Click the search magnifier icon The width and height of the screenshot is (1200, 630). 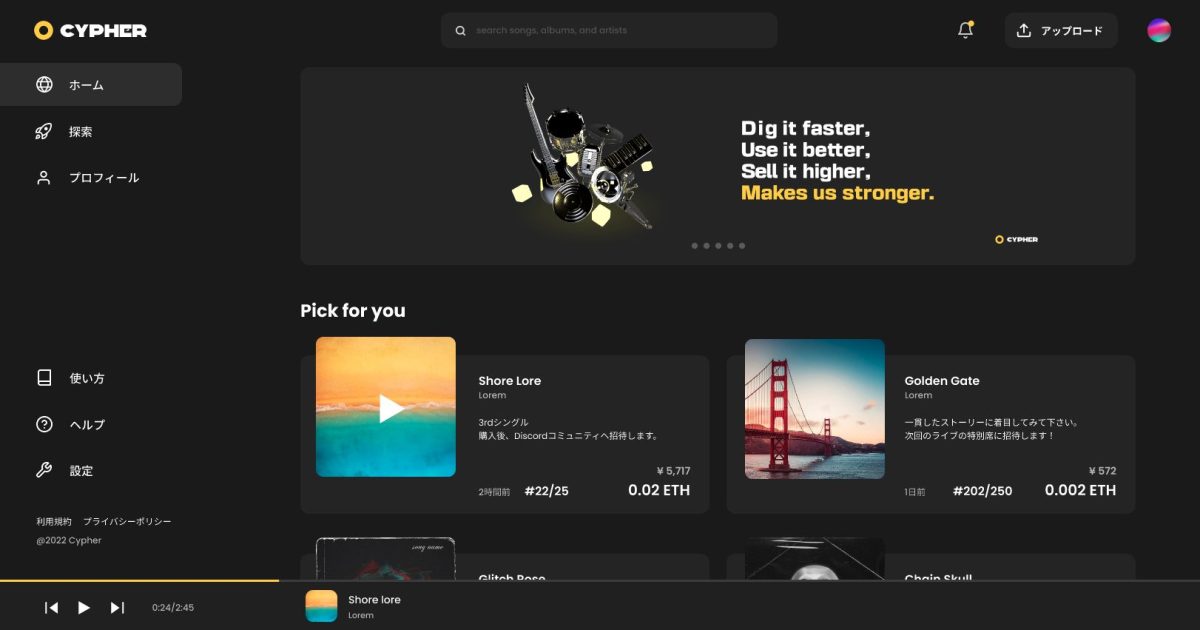[x=461, y=31]
